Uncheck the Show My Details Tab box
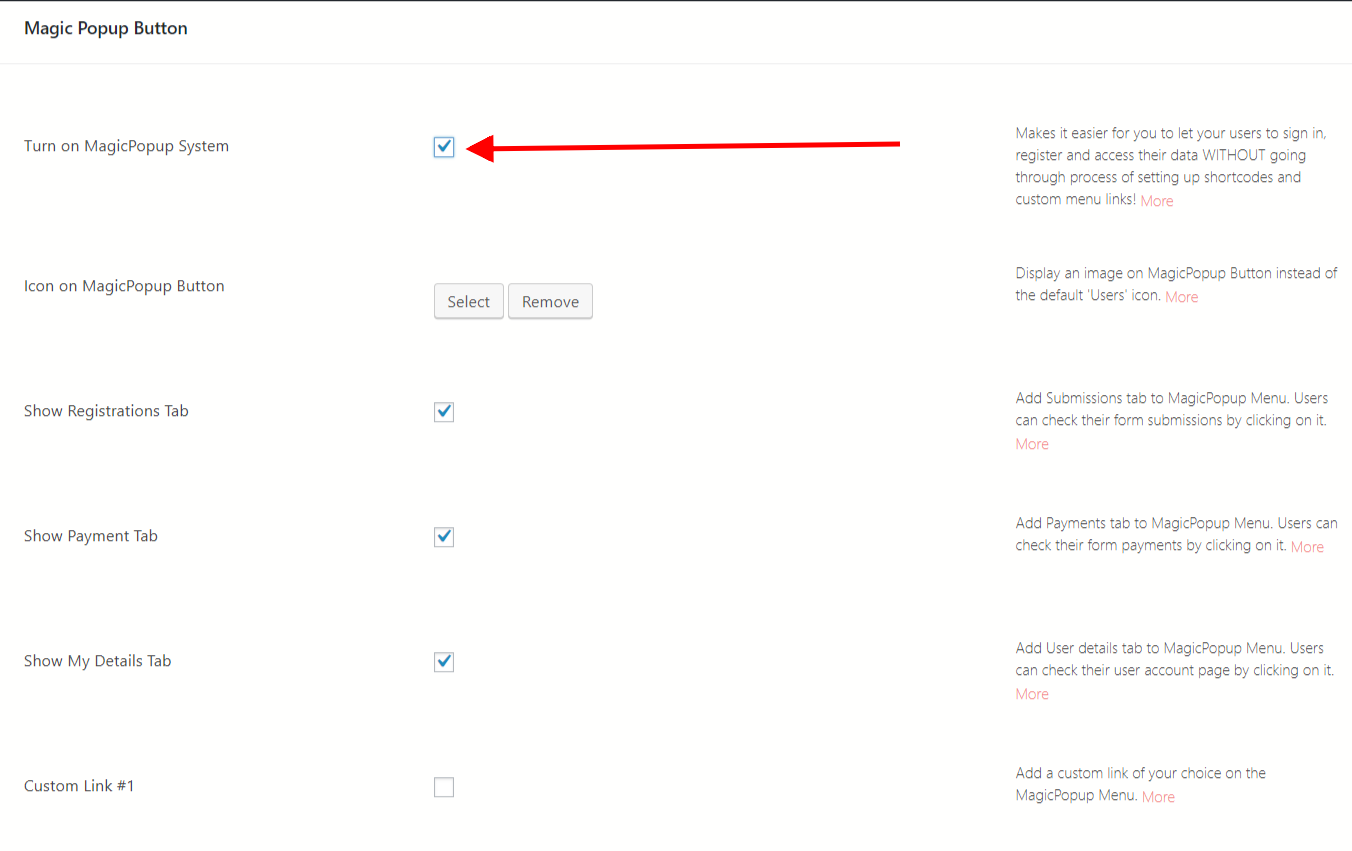The height and width of the screenshot is (851, 1352). click(444, 661)
